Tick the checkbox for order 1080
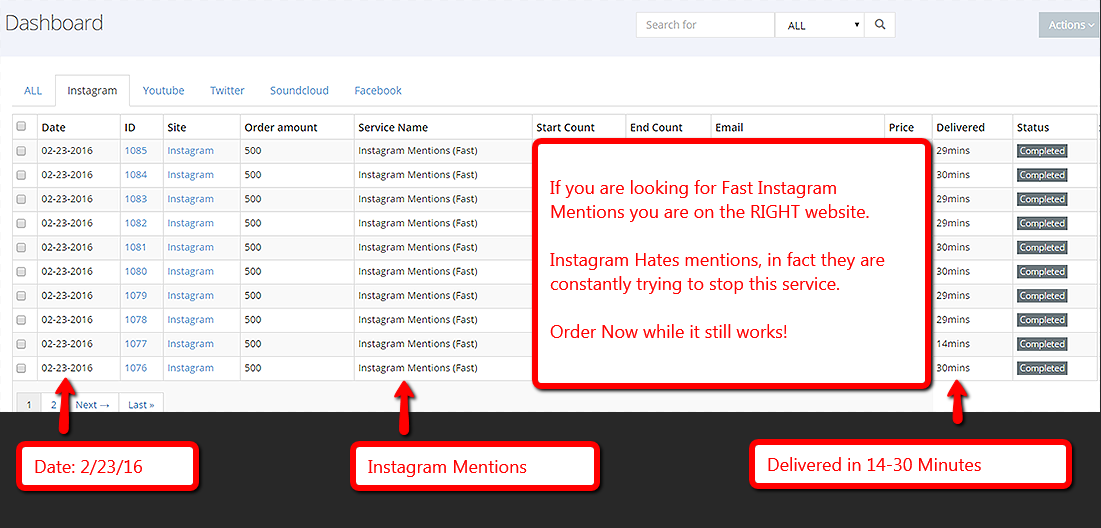 (x=21, y=271)
